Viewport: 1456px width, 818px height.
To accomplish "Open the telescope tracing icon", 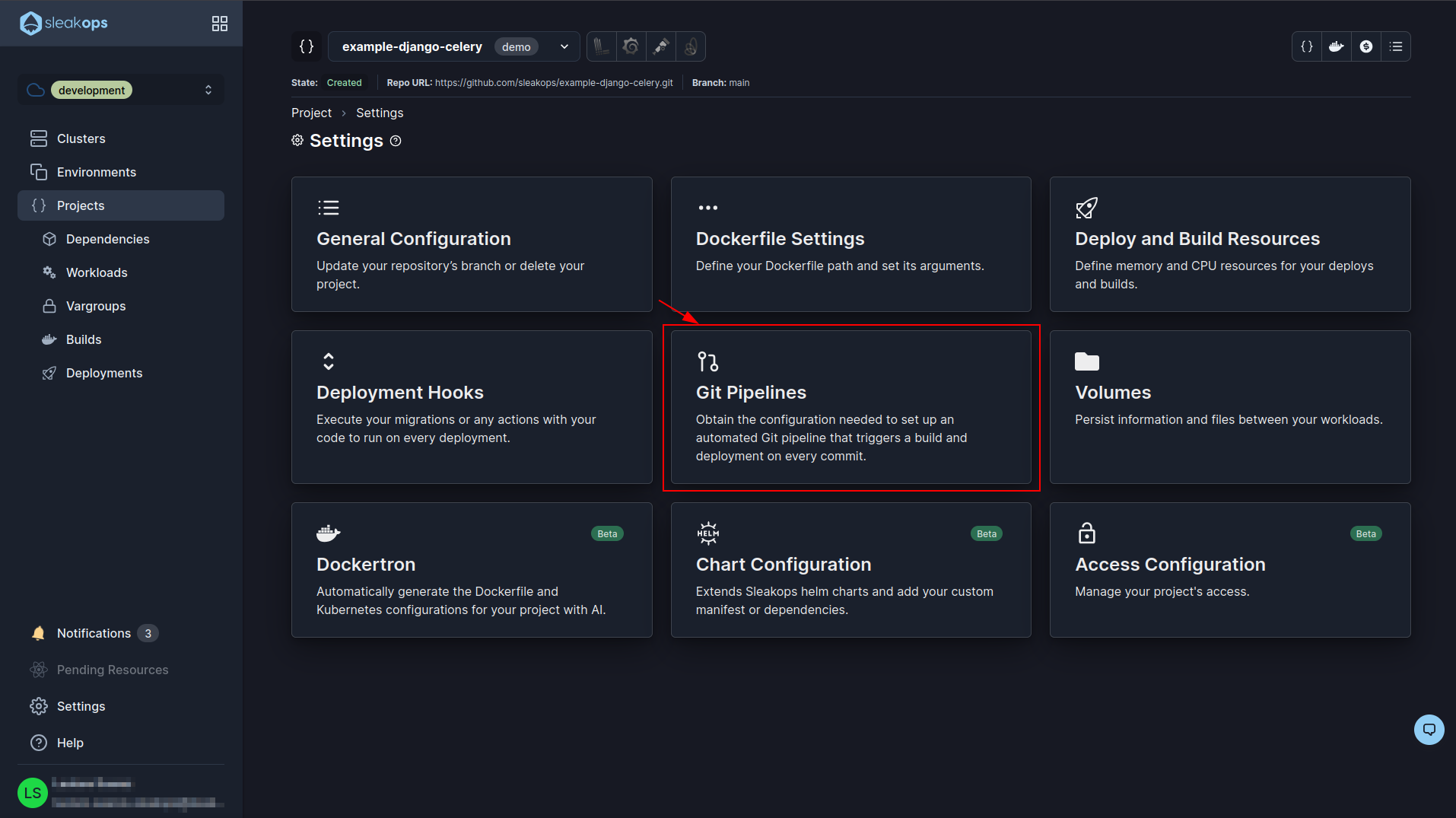I will 661,46.
